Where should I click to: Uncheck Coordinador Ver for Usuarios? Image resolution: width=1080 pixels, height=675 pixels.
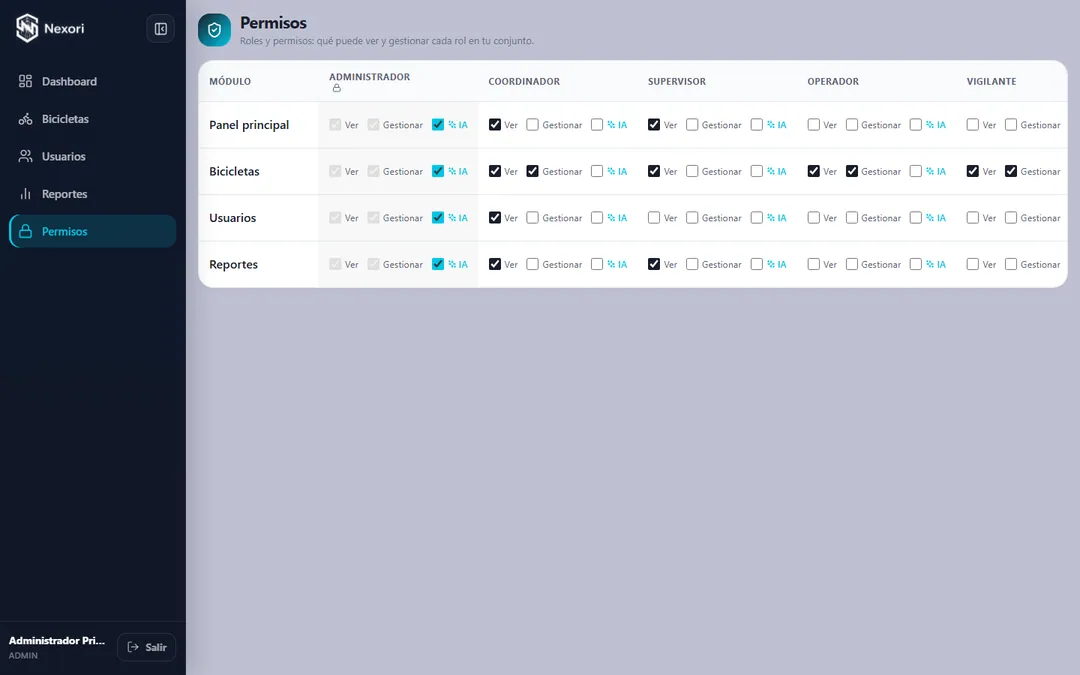point(495,218)
